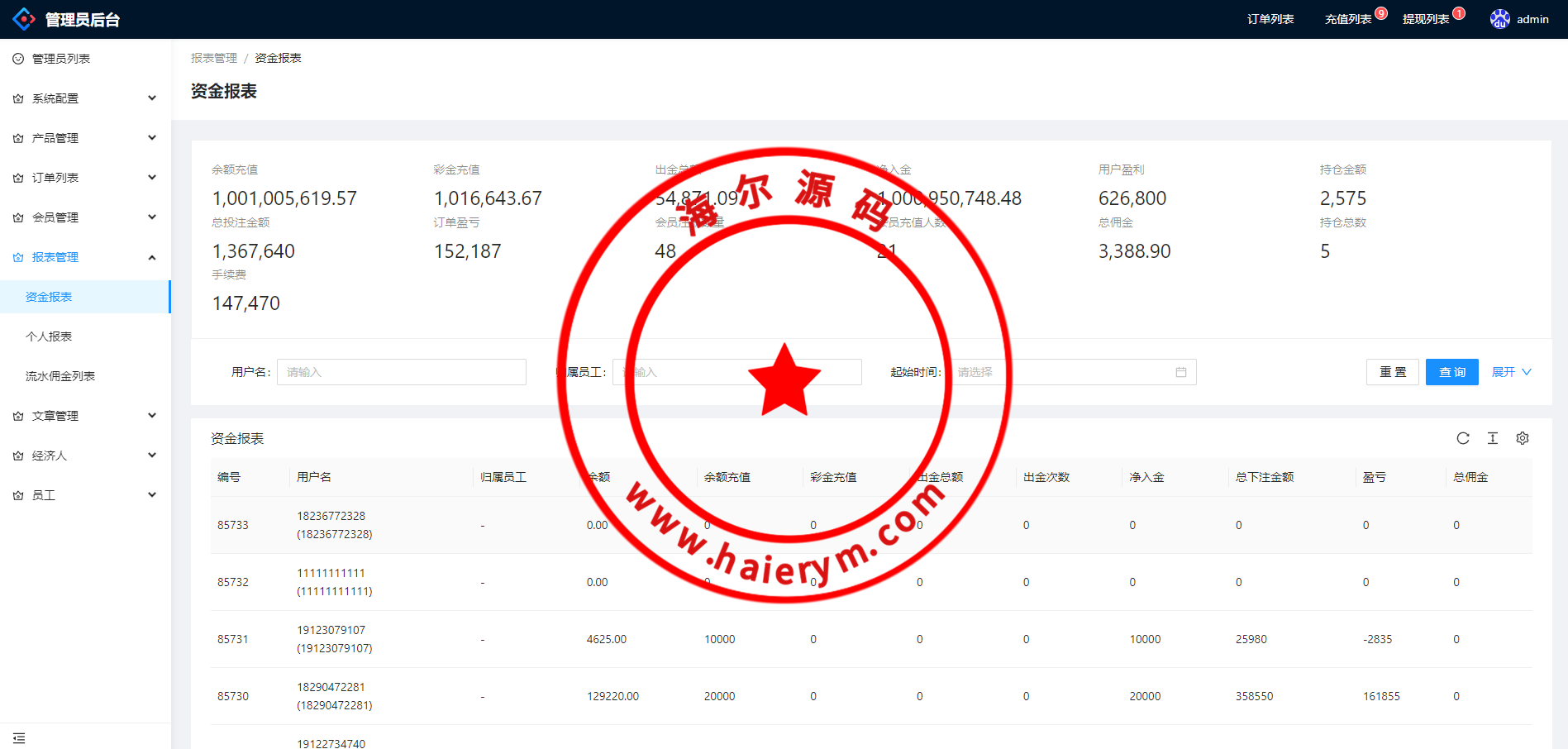
Task: Open 订单列表 link in top bar
Action: click(1270, 19)
